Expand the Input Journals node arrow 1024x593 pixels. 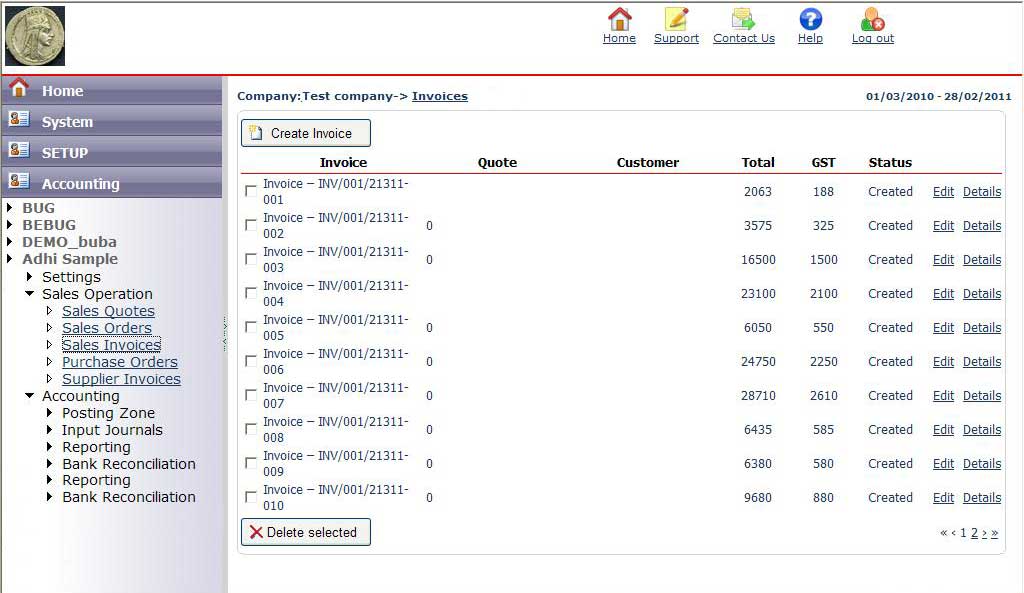click(50, 429)
